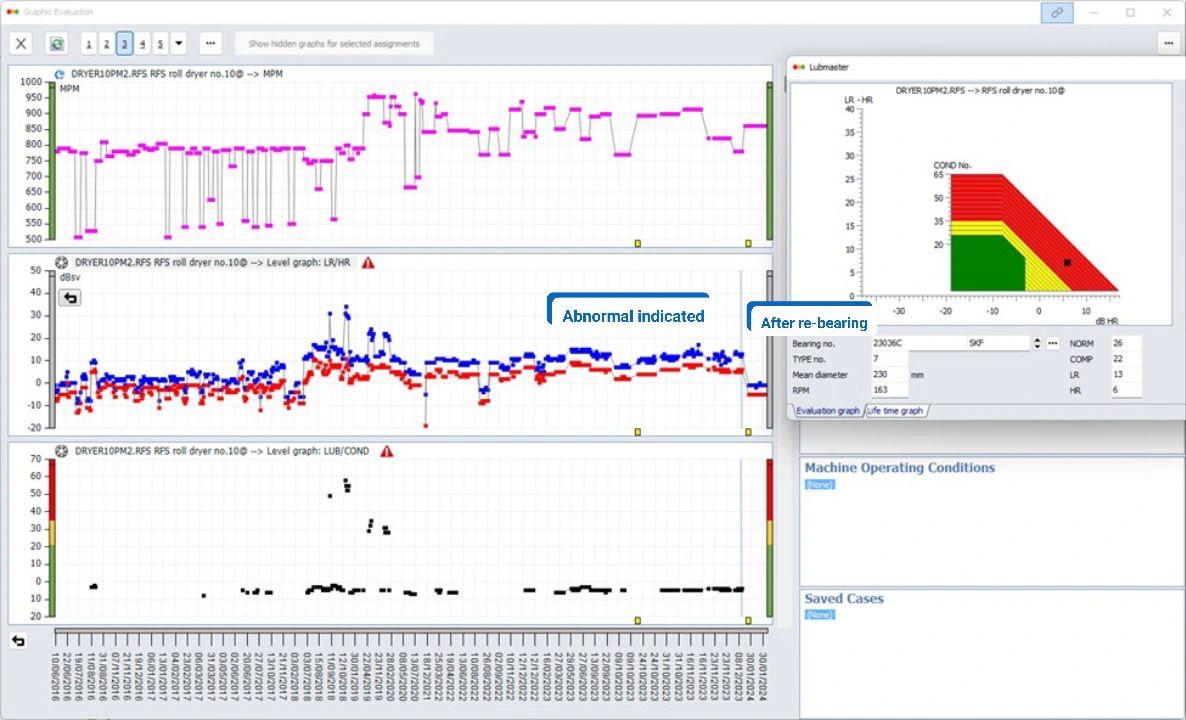Screen dimensions: 1186x720
Task: Click the green range bar left of MPM graph
Action: point(52,161)
